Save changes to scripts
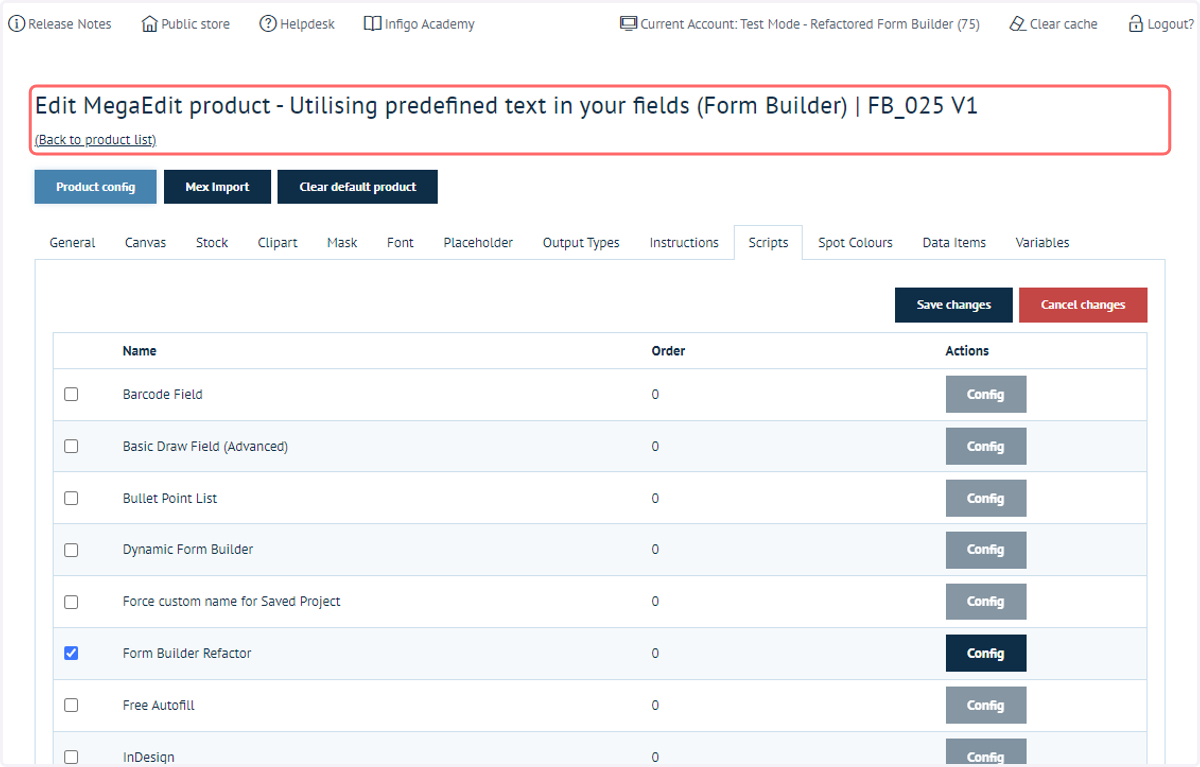Image resolution: width=1200 pixels, height=767 pixels. click(954, 305)
